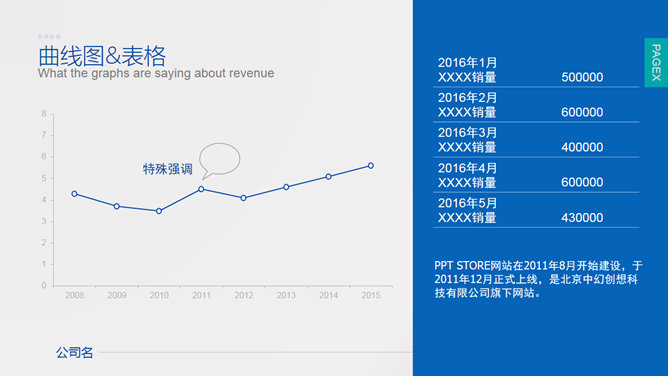Viewport: 668px width, 376px height.
Task: Click the 2013 data point marker
Action: tap(286, 187)
